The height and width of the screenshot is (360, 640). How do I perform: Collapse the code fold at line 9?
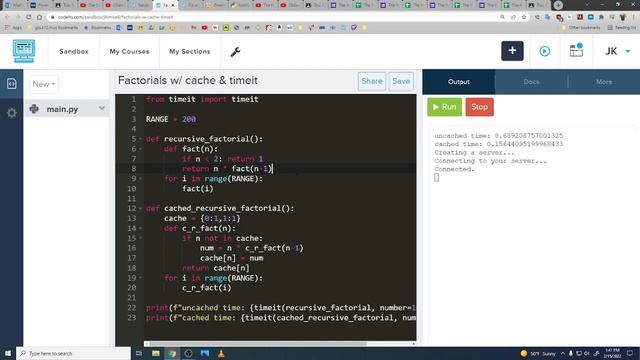point(140,179)
